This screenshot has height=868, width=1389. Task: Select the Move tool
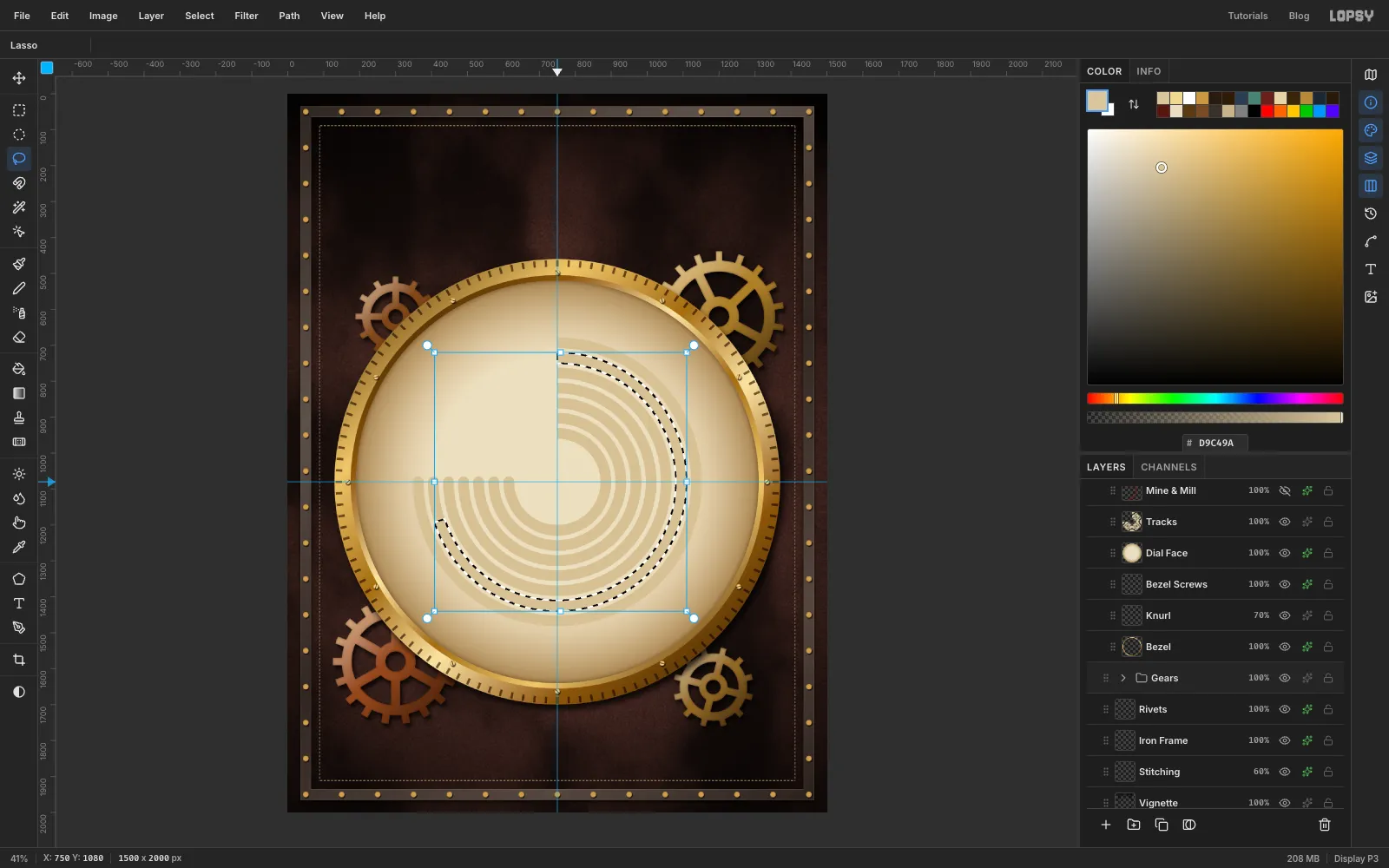pyautogui.click(x=19, y=78)
